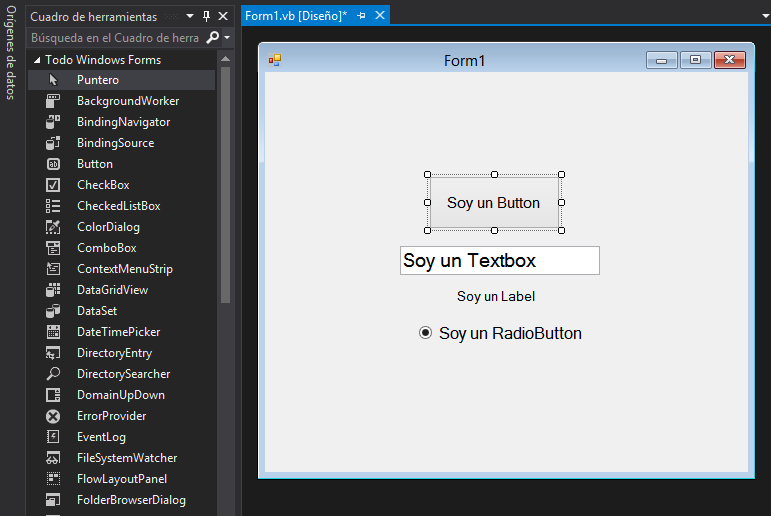Choose the DirectorySearcher magnifier icon
This screenshot has height=516, width=771.
tap(53, 374)
